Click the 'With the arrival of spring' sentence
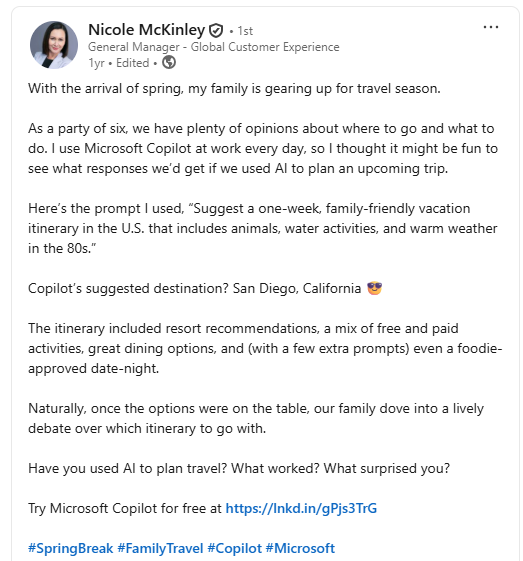This screenshot has height=561, width=523. (x=234, y=89)
